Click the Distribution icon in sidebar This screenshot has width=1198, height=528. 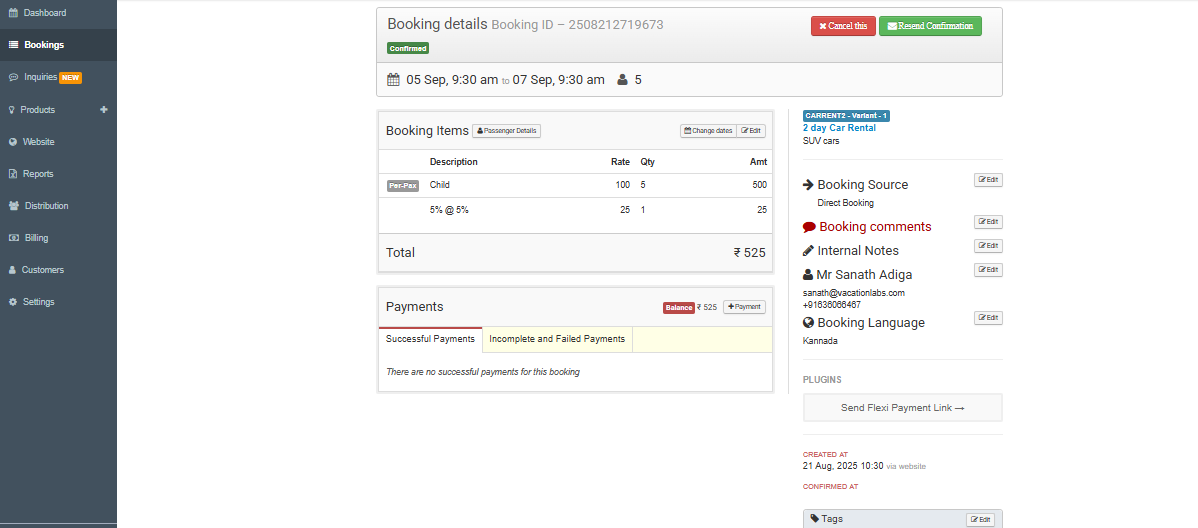(x=13, y=206)
